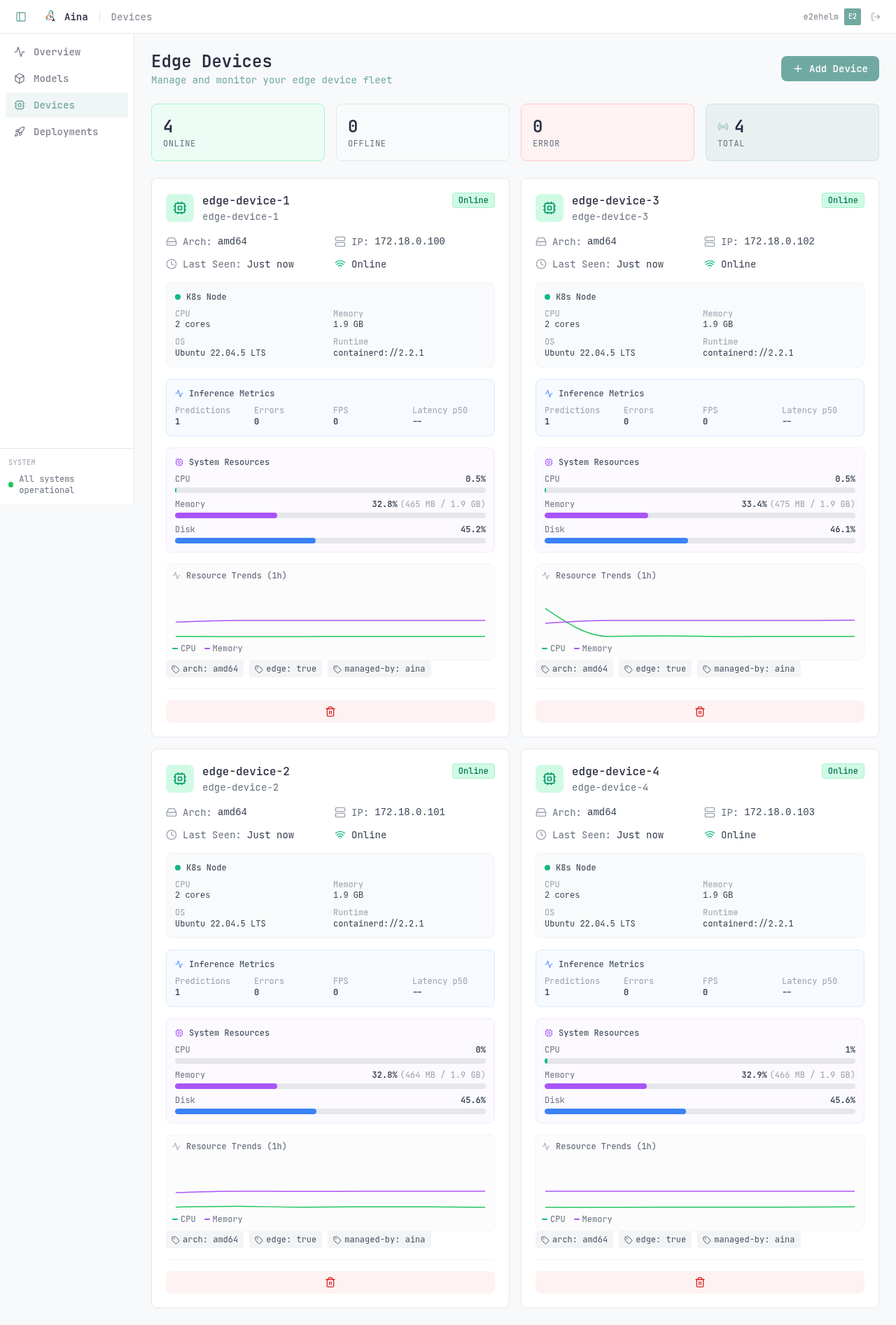
Task: Click the Add Device button
Action: tap(830, 69)
